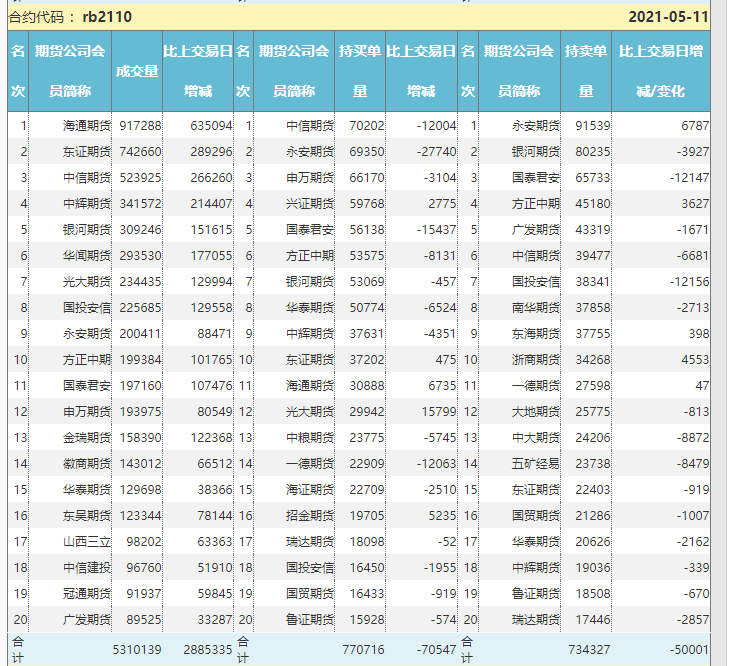Click long position value 37202

[367, 360]
